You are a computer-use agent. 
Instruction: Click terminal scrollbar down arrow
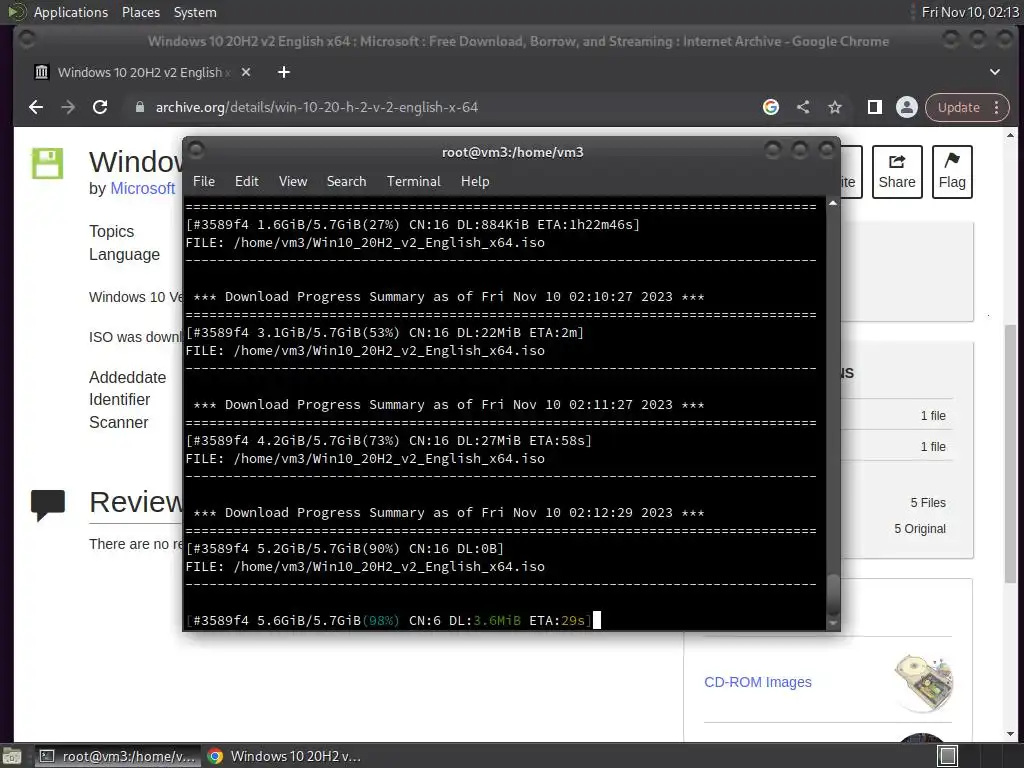[833, 624]
